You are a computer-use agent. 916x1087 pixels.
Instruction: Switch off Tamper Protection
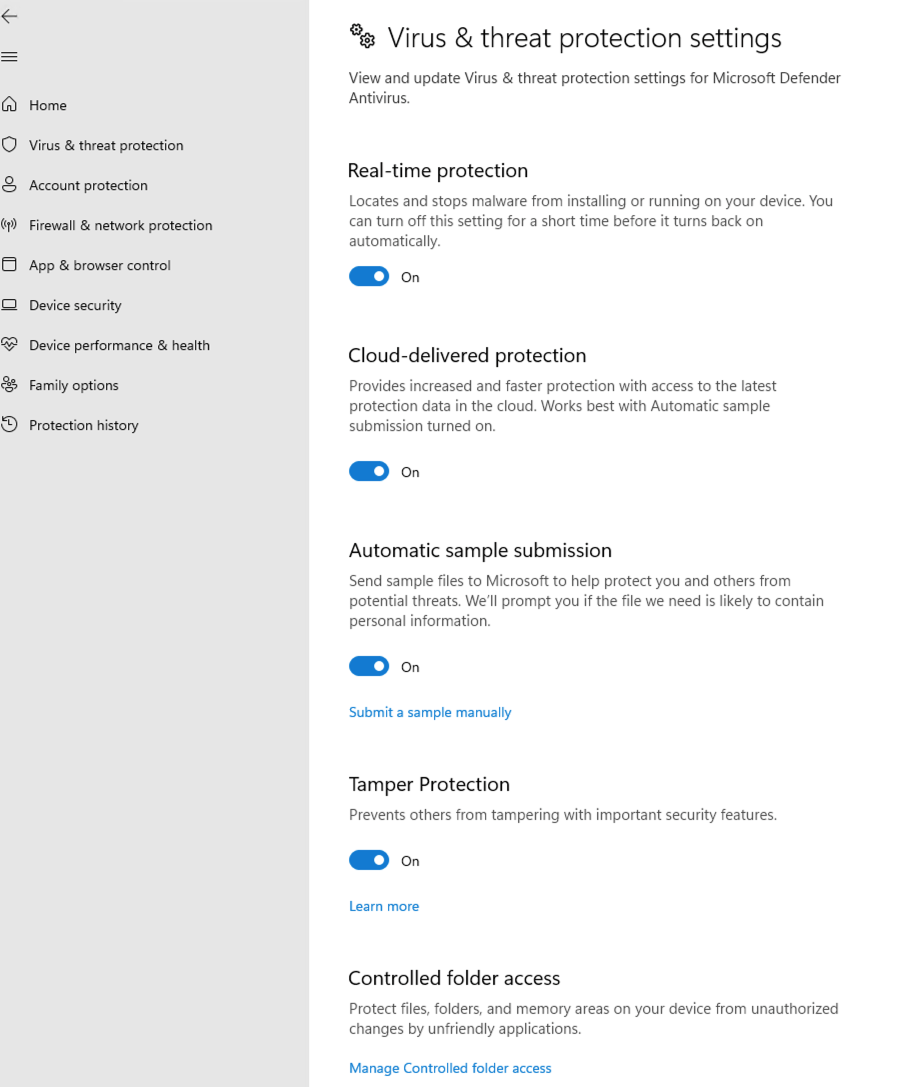[368, 860]
